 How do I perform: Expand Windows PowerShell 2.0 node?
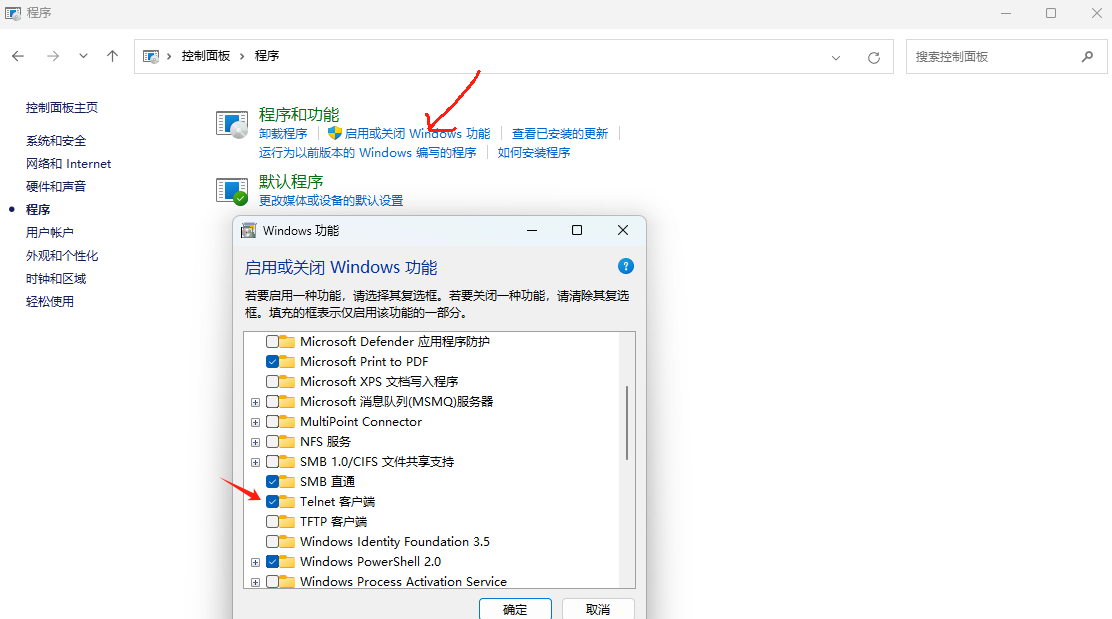pos(255,562)
